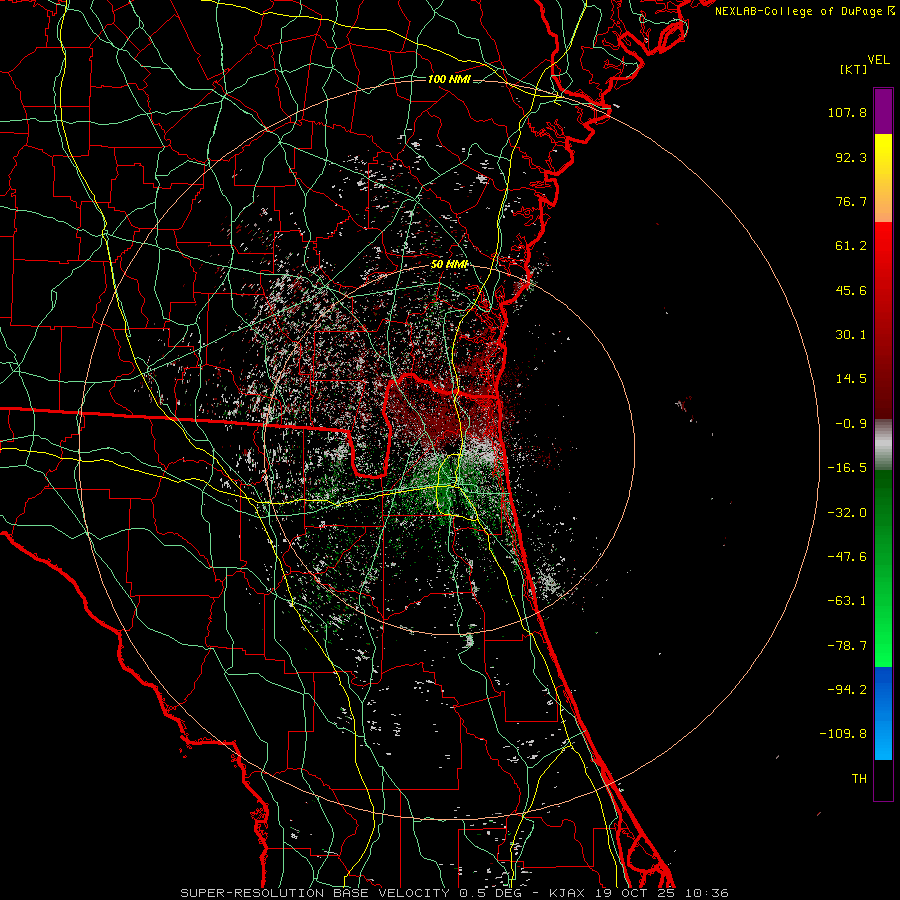Click the -94.2 velocity scale label
Viewport: 900px width, 900px height.
click(847, 689)
